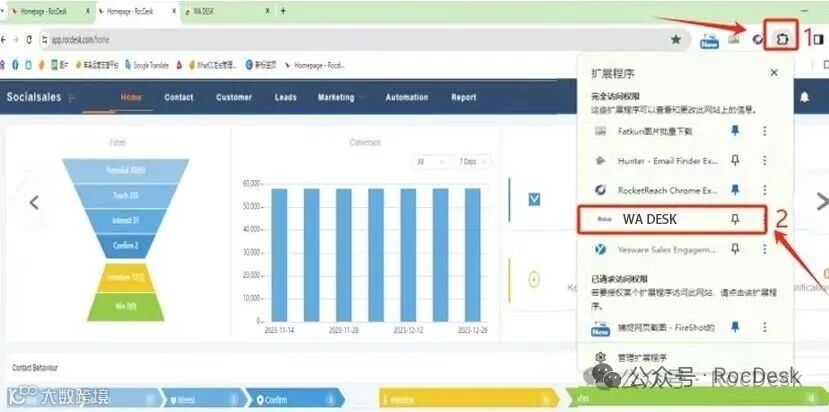829x412 pixels.
Task: Reload the current page
Action: pos(29,40)
